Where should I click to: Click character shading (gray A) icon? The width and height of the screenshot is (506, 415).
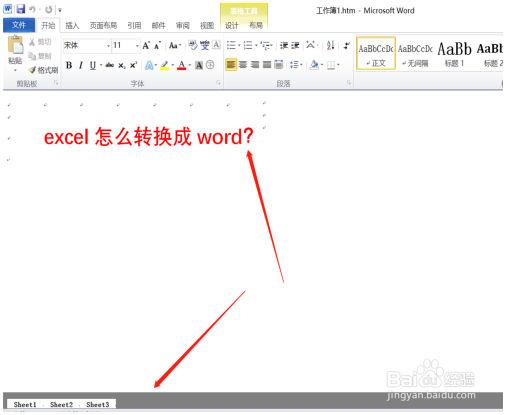199,65
